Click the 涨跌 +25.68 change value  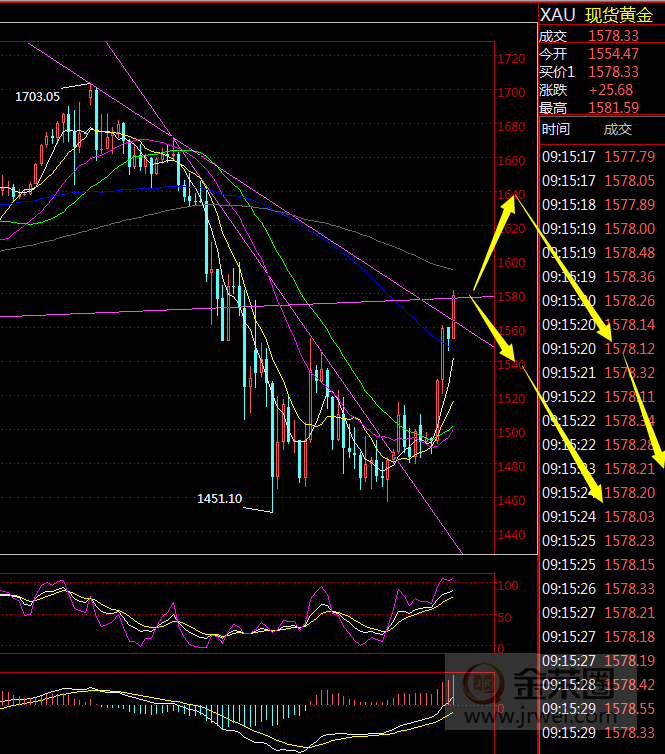pos(612,90)
